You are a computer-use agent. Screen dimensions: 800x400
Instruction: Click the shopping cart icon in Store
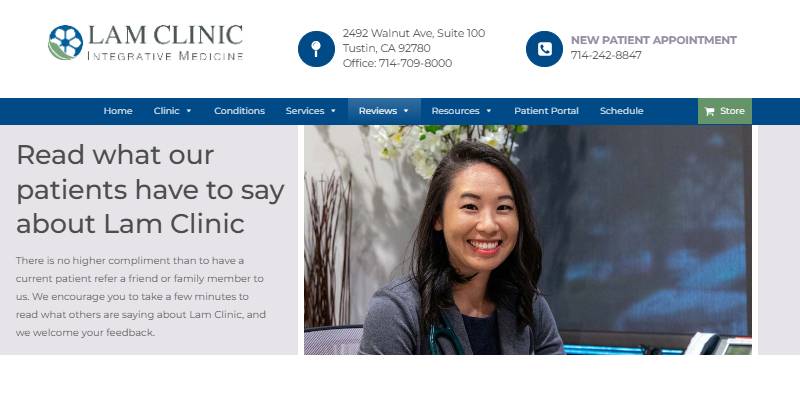(709, 111)
